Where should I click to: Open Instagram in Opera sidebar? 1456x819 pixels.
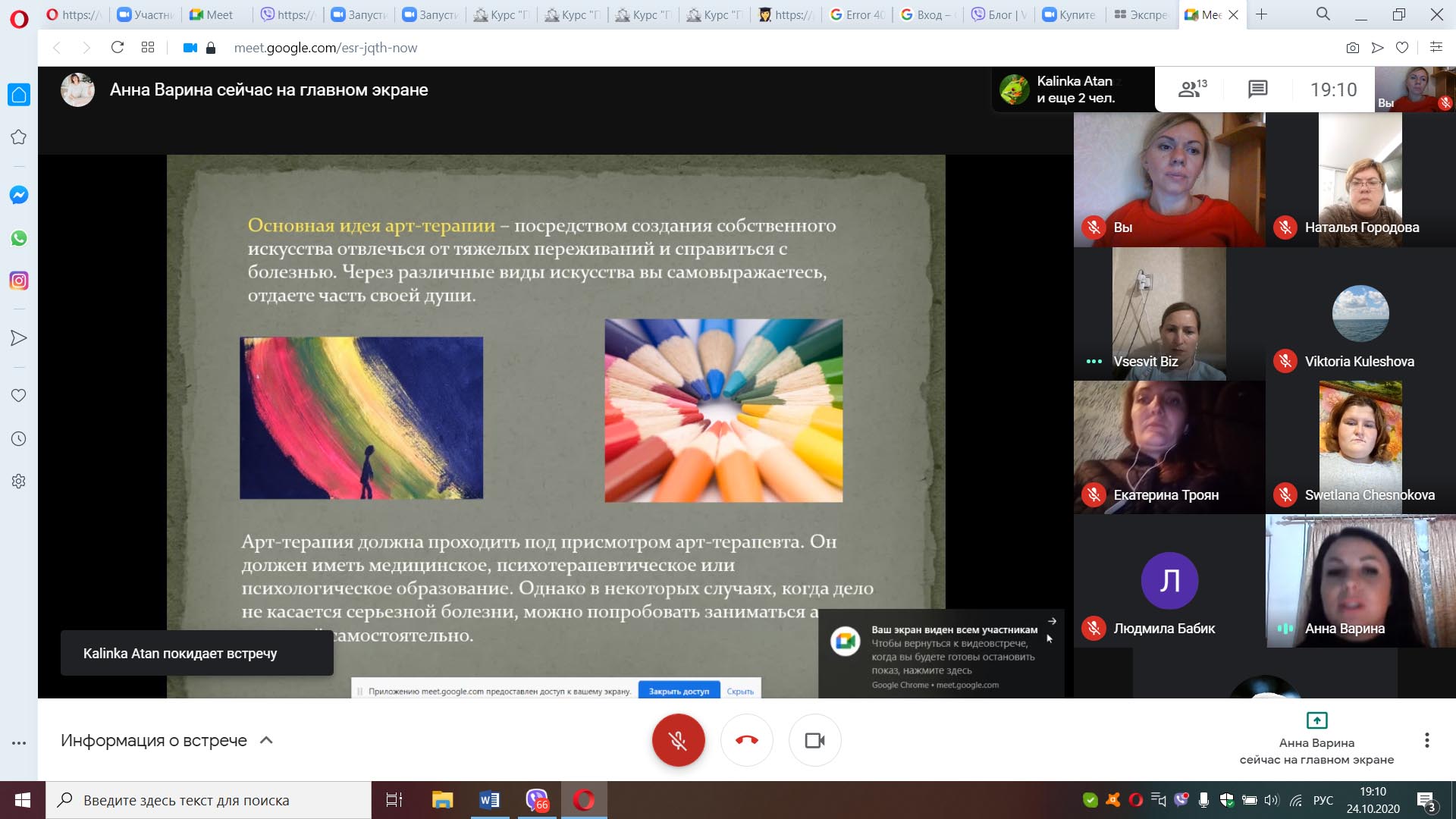click(x=19, y=281)
